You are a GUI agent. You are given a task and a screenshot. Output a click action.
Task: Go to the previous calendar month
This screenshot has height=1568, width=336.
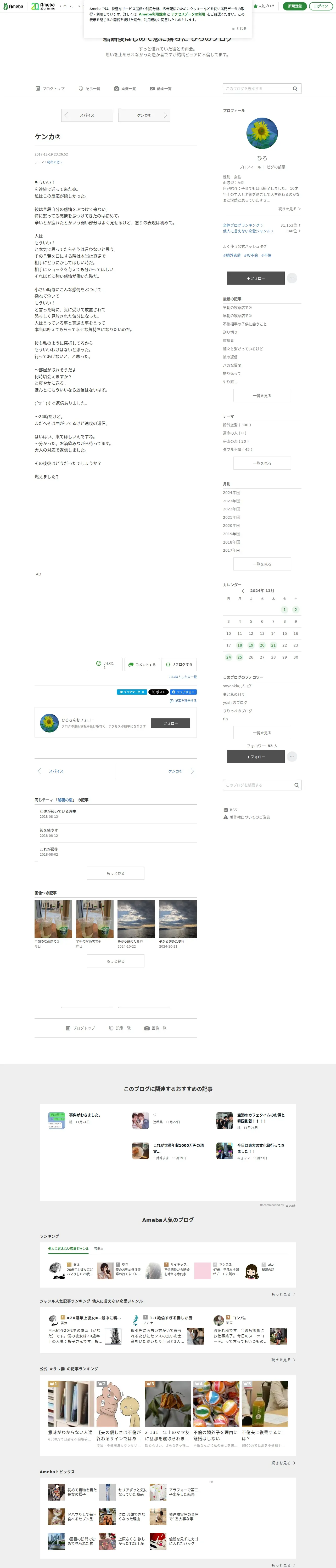click(x=243, y=591)
